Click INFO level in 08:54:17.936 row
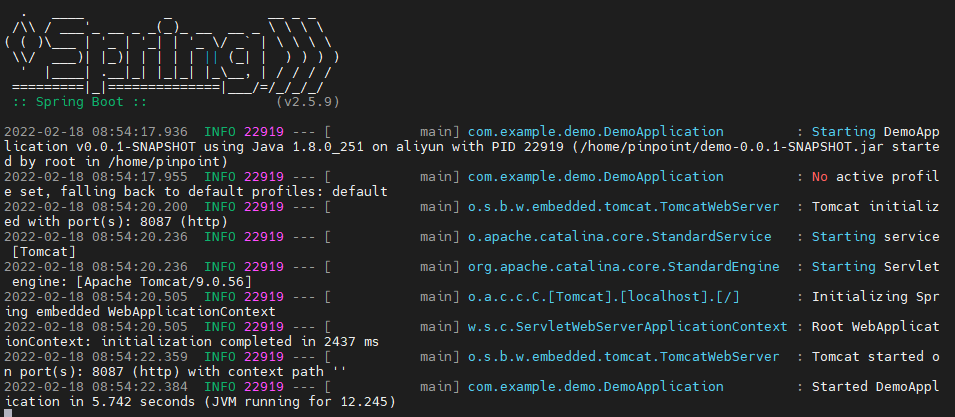The image size is (955, 417). point(219,132)
